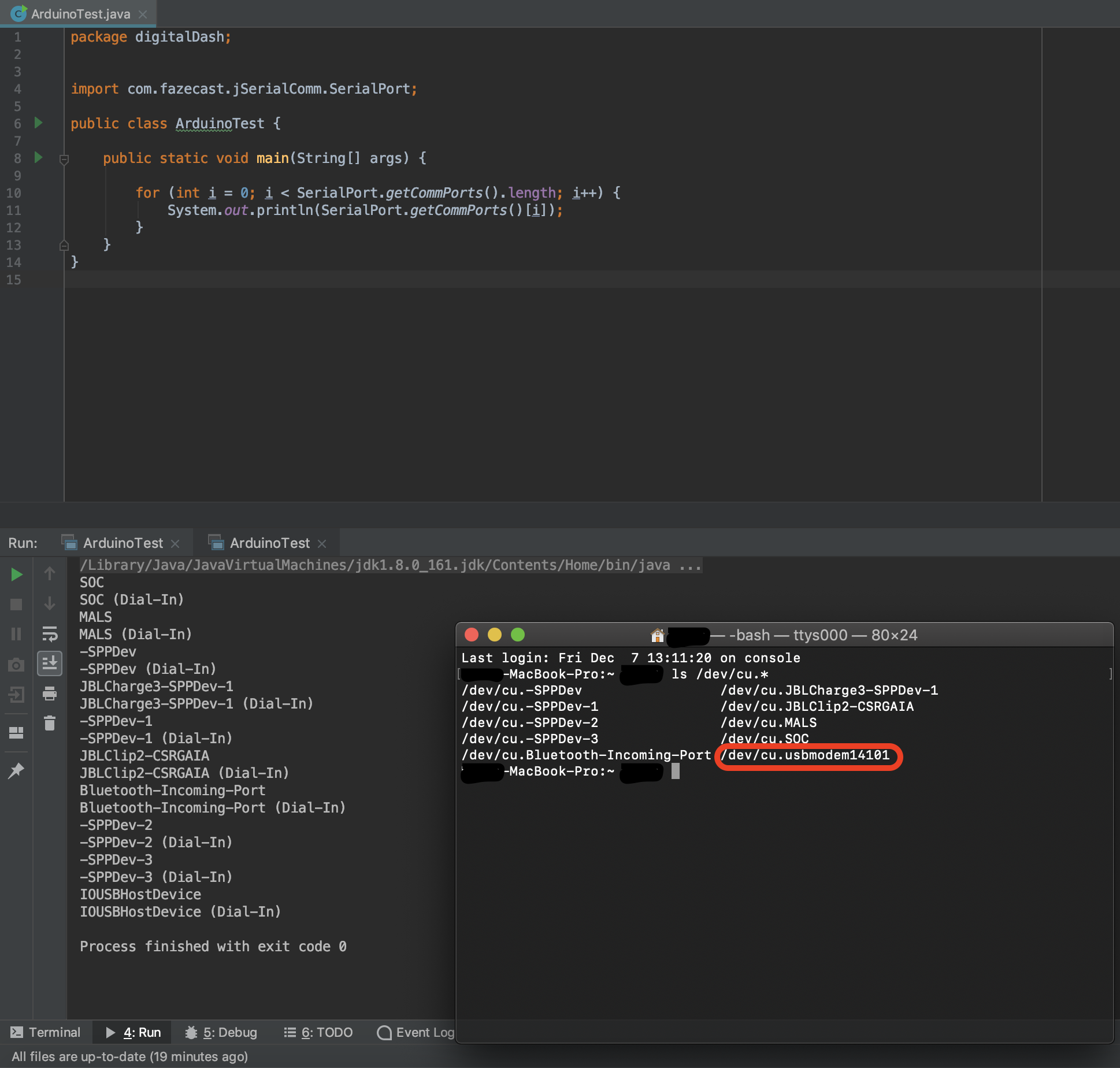The height and width of the screenshot is (1068, 1120).
Task: Switch to the 5: Debug tab
Action: (221, 1032)
